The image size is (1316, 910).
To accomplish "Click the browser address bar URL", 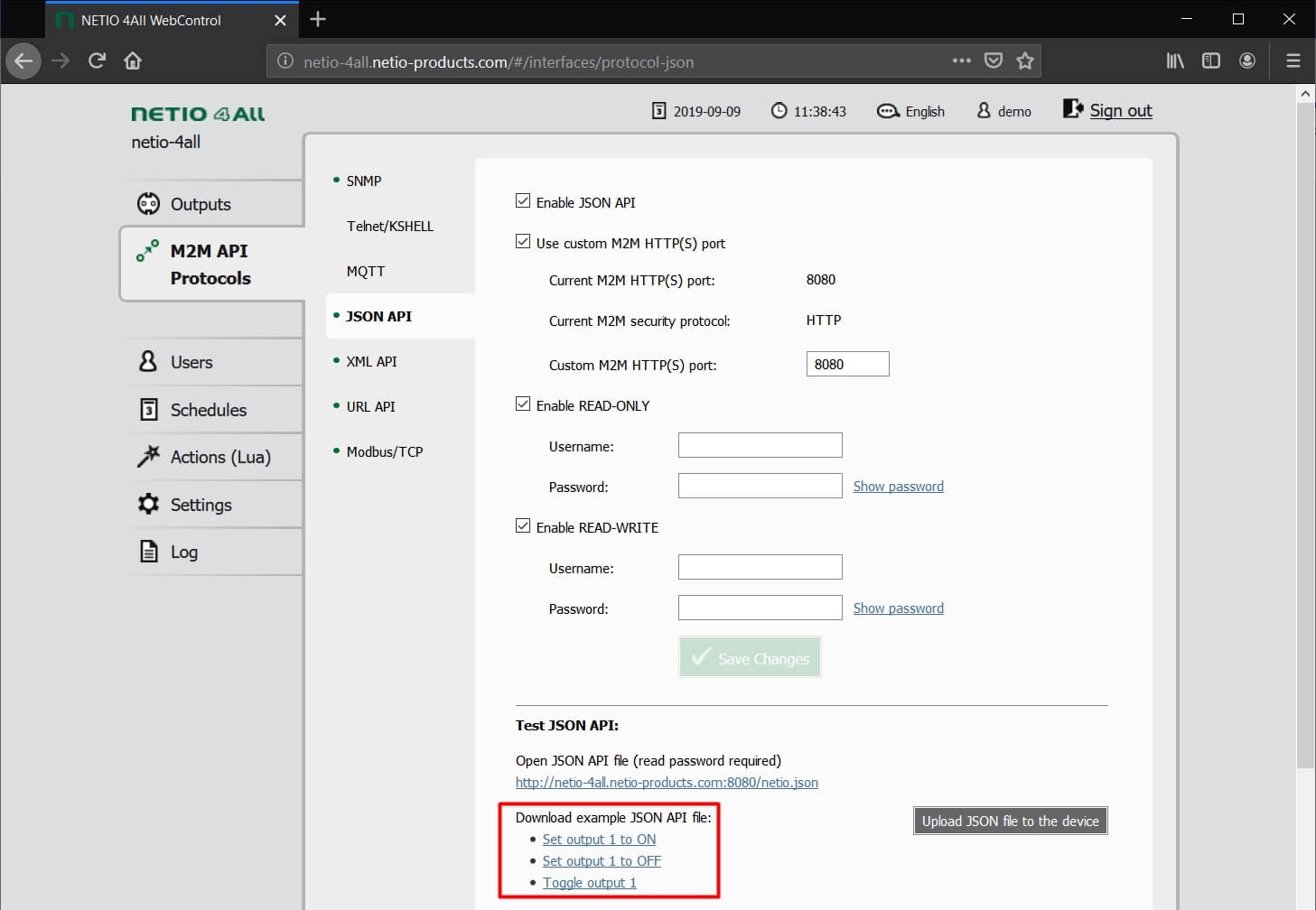I will click(x=499, y=62).
